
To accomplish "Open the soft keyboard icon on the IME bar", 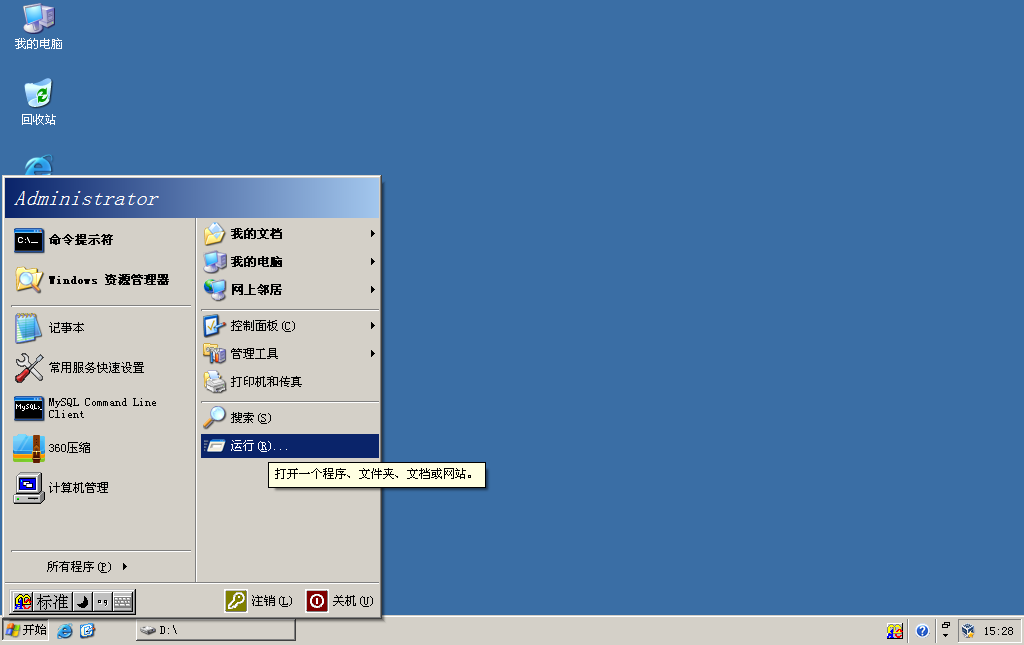I will 123,601.
